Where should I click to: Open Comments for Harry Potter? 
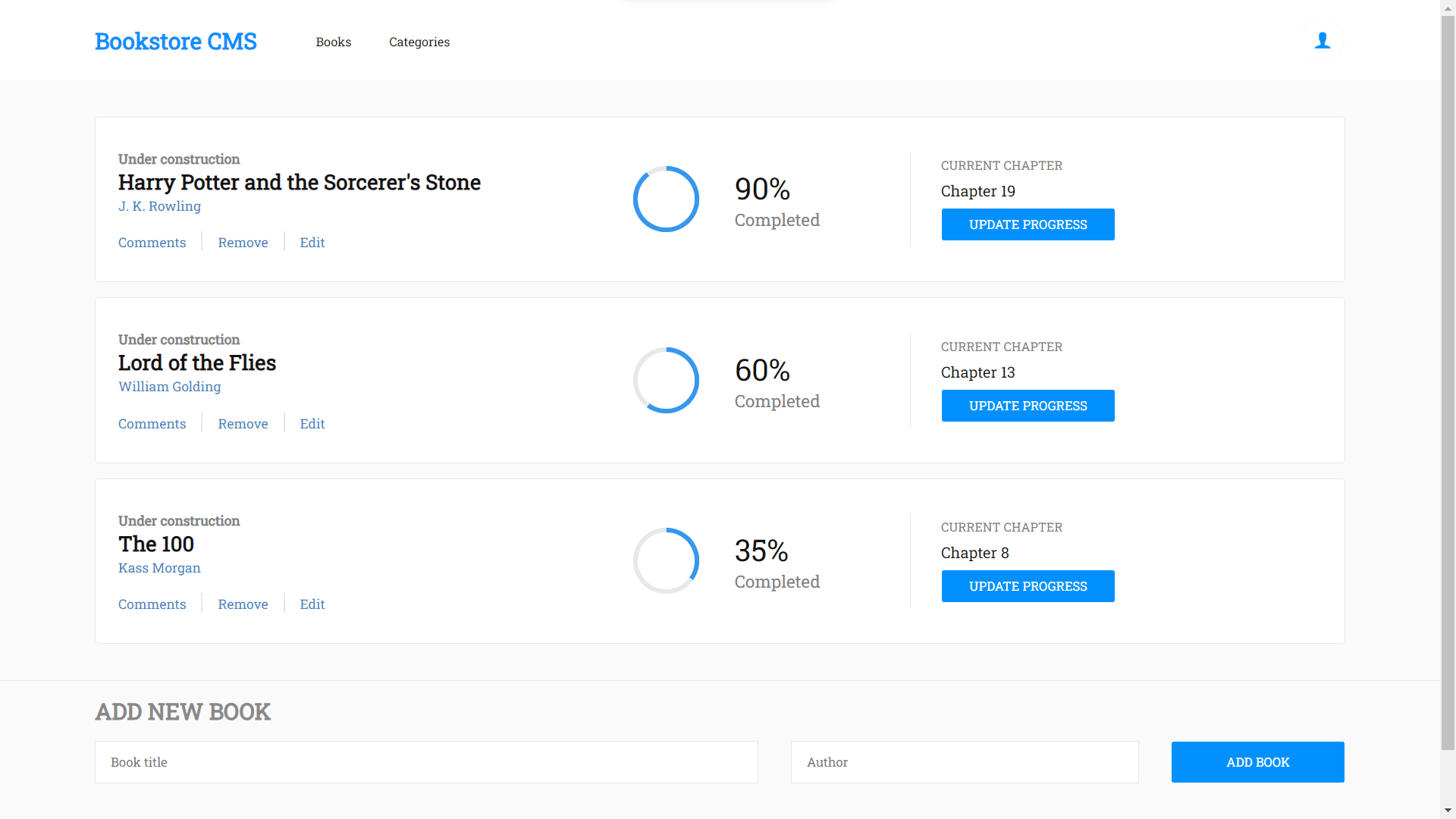152,243
